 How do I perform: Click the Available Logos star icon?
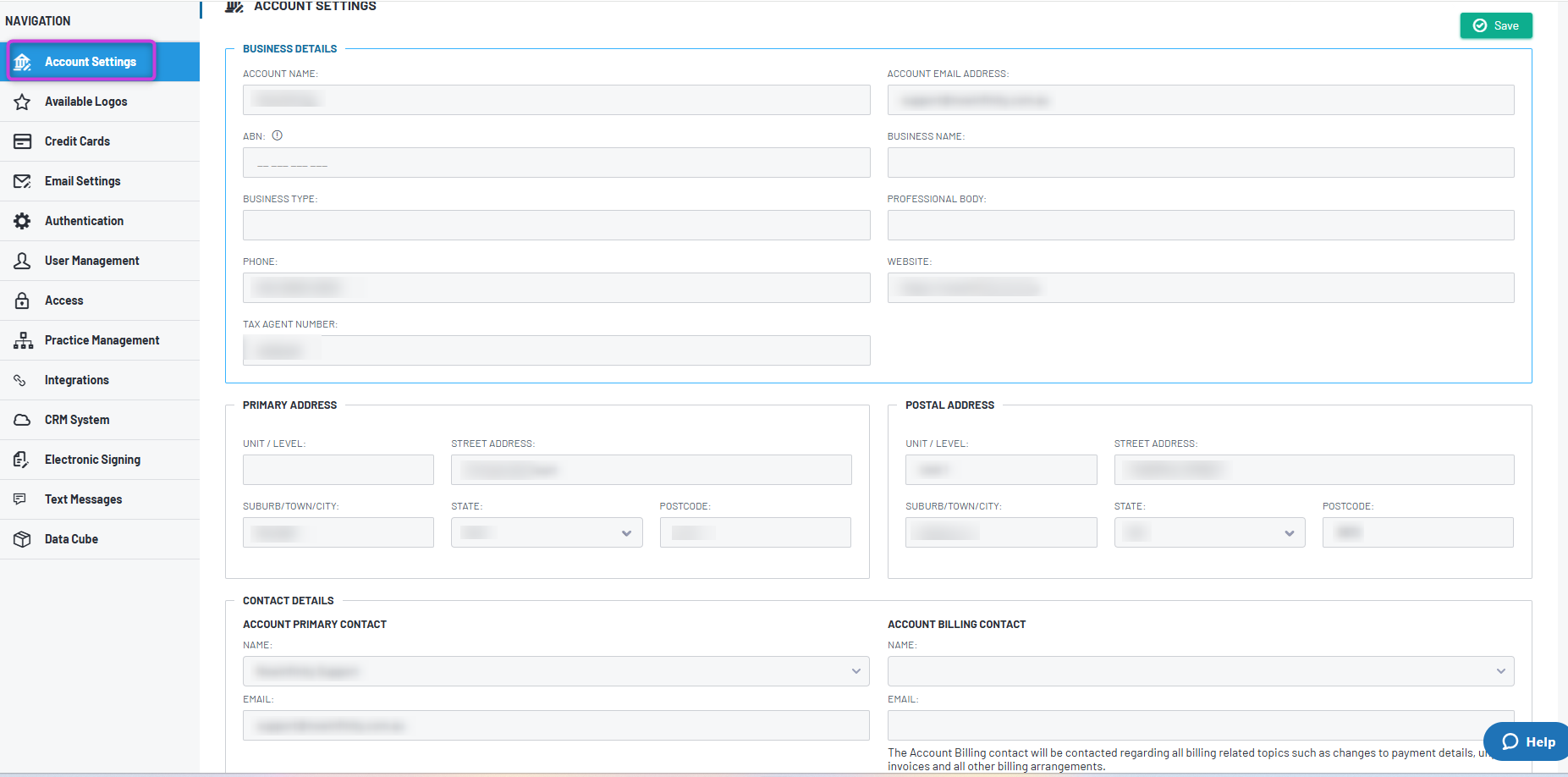[x=22, y=102]
